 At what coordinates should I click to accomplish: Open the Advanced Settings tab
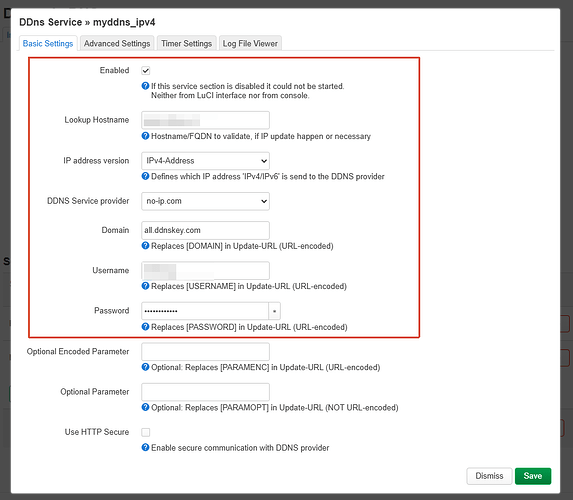(x=117, y=43)
